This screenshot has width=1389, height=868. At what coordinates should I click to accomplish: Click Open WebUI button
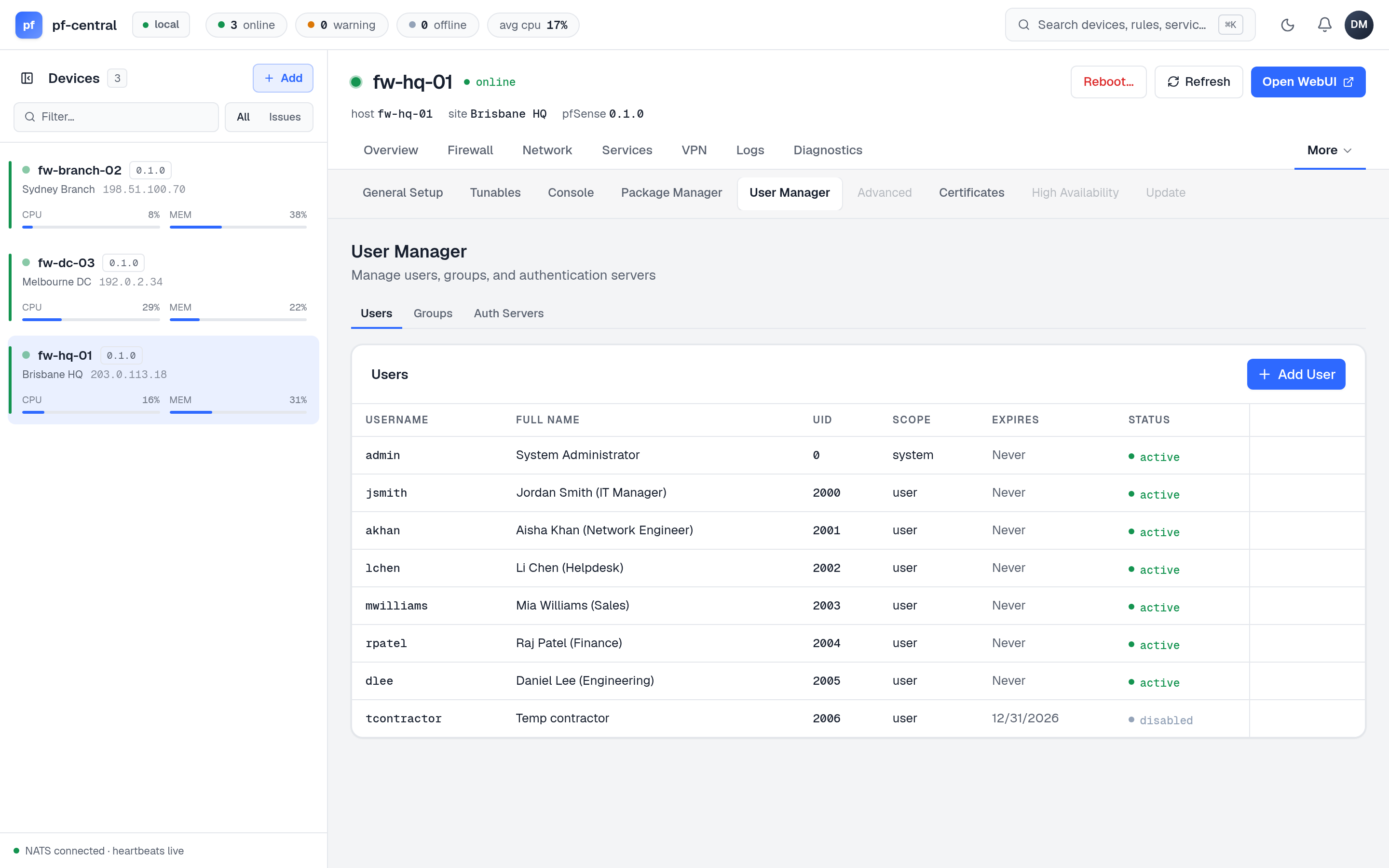(1307, 81)
